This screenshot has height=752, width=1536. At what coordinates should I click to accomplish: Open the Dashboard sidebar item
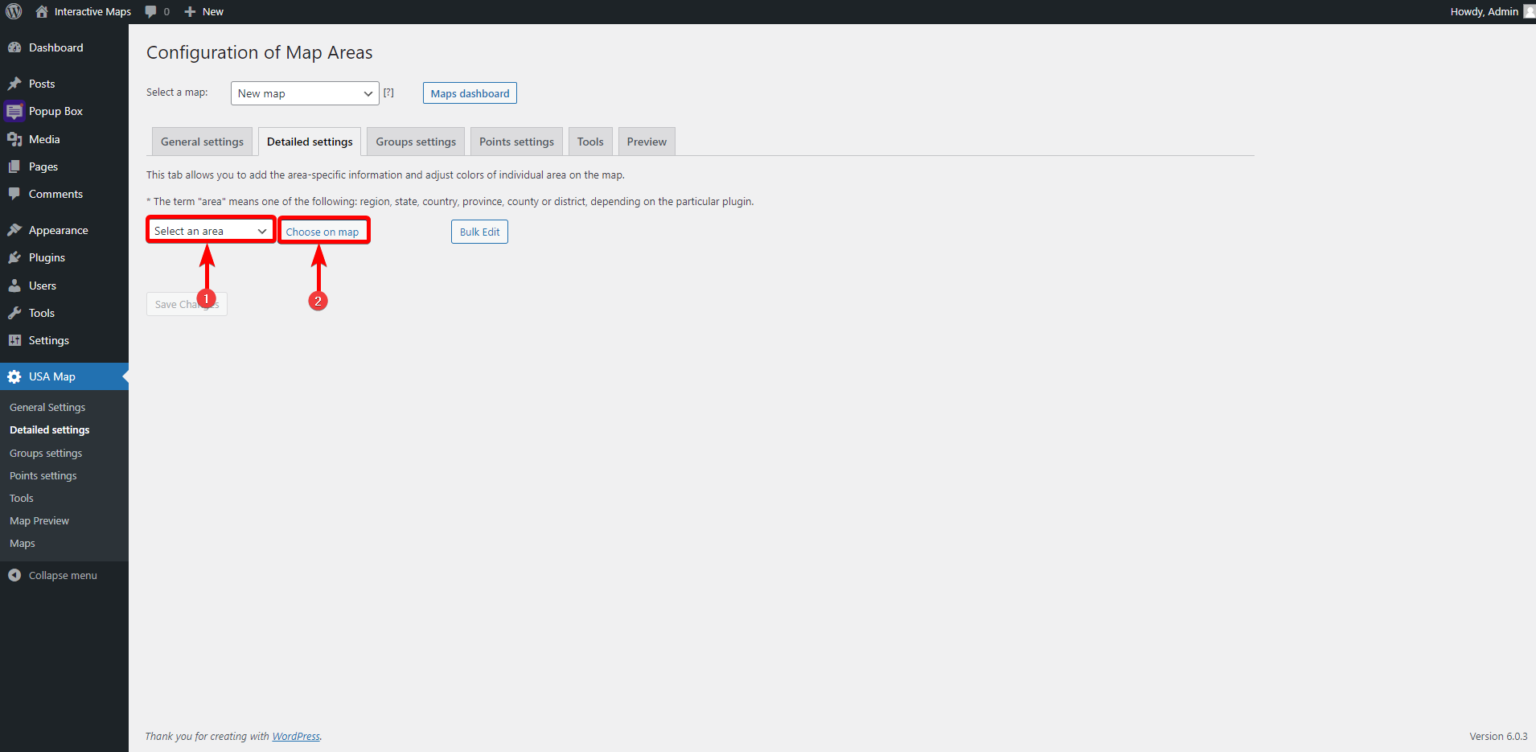pyautogui.click(x=55, y=48)
